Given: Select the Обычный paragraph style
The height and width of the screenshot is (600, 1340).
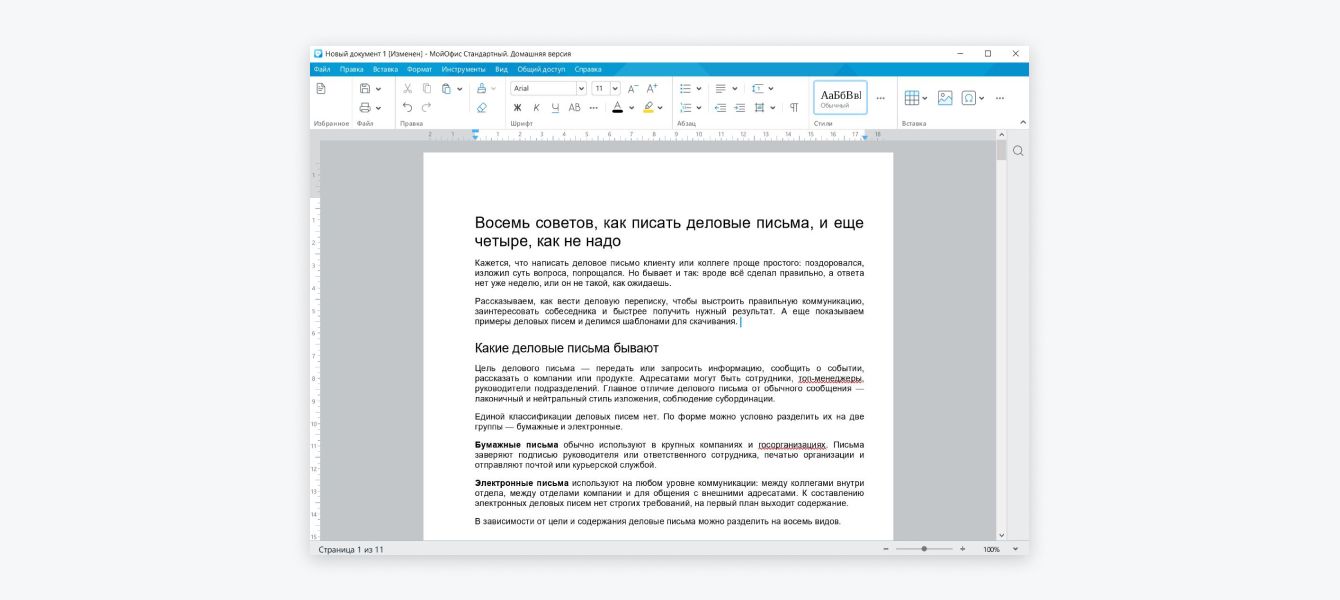Looking at the screenshot, I should [840, 97].
